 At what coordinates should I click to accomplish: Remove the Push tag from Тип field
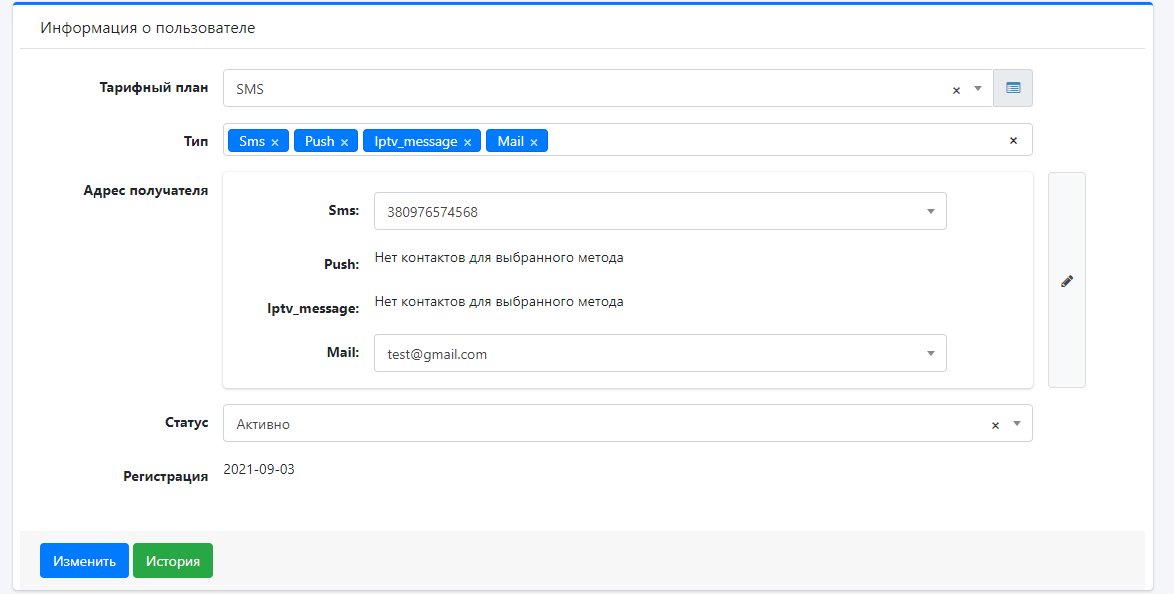click(344, 142)
